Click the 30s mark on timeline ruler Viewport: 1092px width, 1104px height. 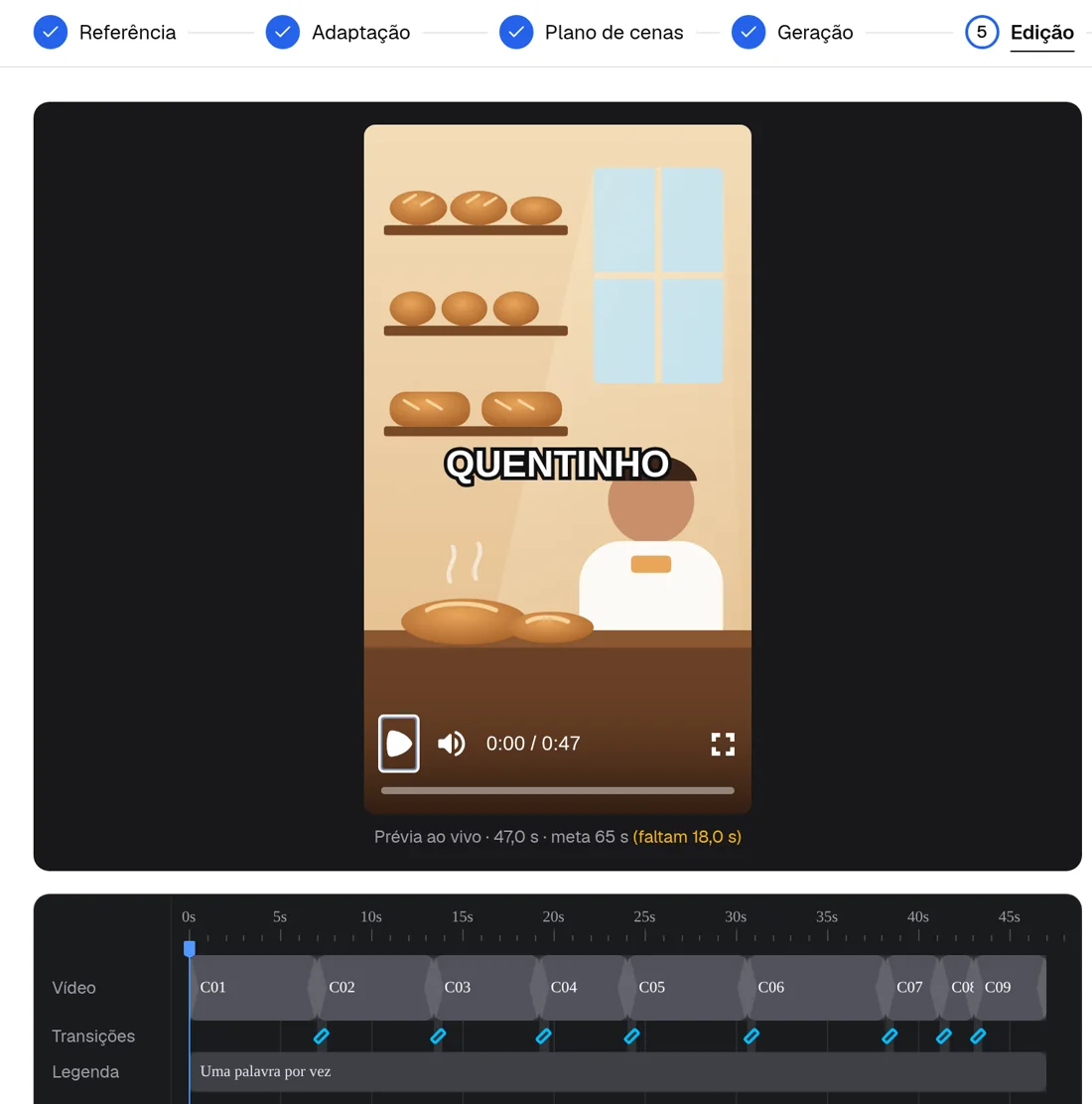(736, 917)
